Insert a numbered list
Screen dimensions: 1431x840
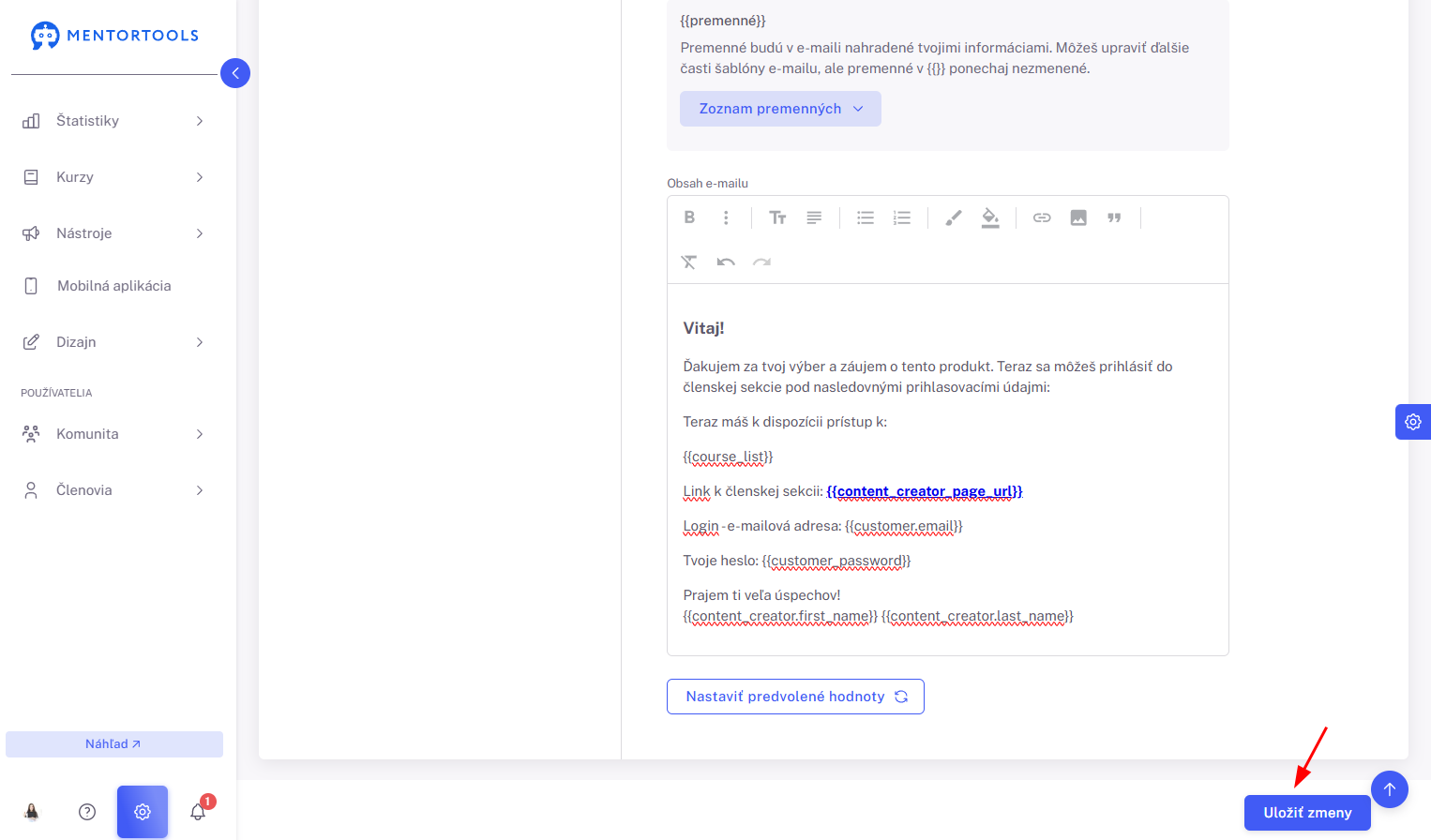pyautogui.click(x=902, y=217)
